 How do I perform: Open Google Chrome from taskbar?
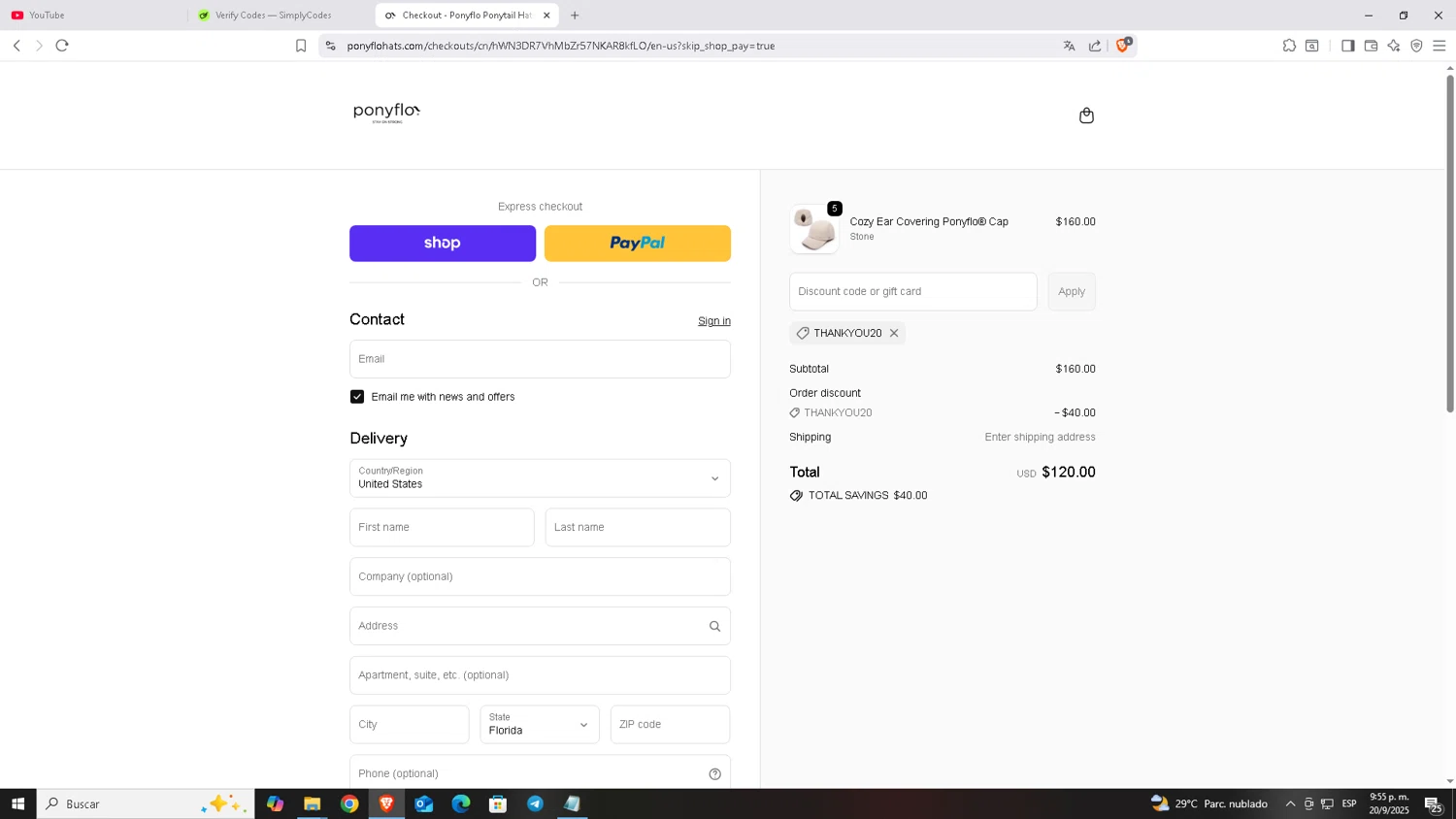(x=349, y=803)
